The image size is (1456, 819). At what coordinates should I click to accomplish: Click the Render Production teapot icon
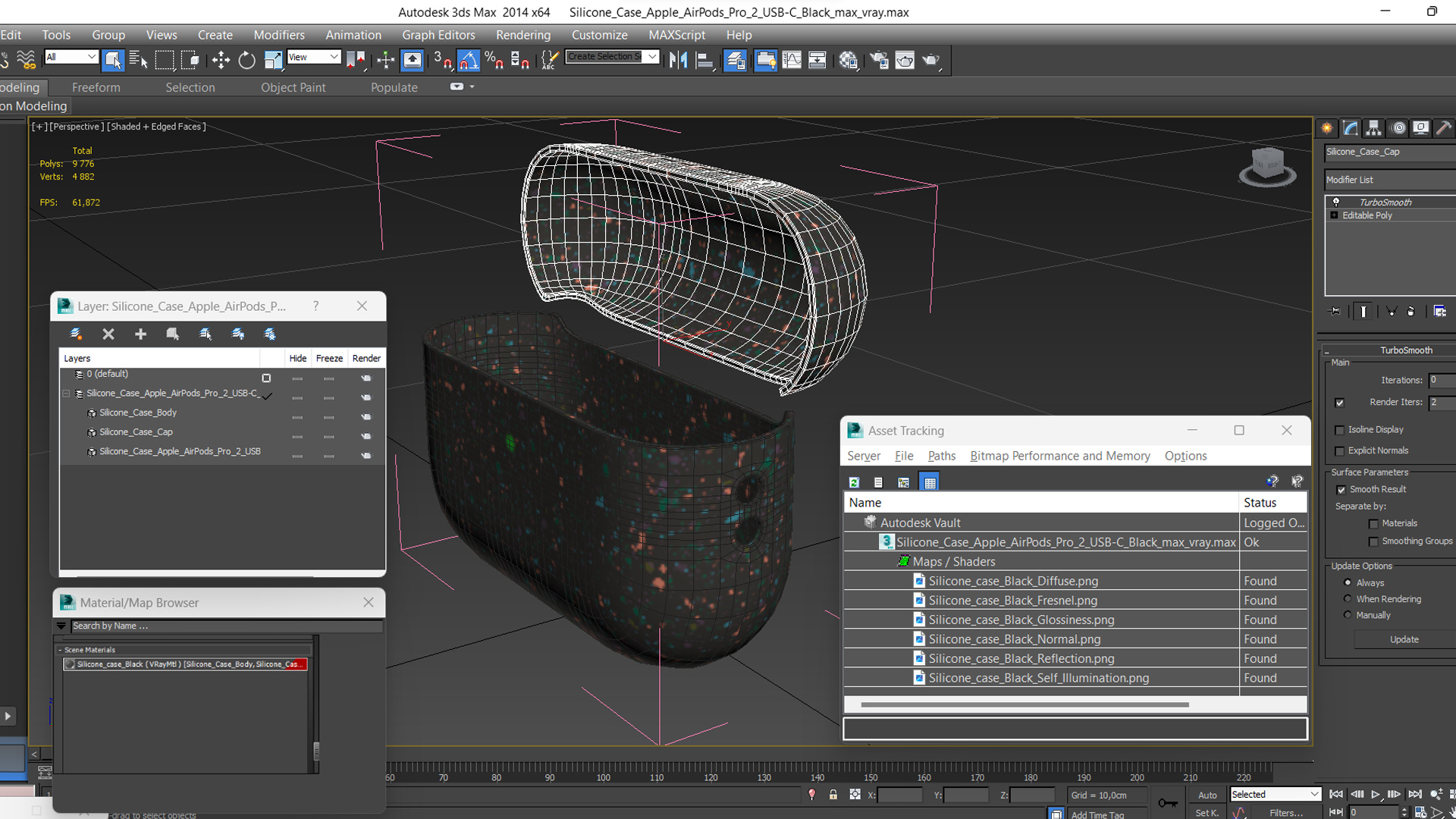(x=930, y=60)
